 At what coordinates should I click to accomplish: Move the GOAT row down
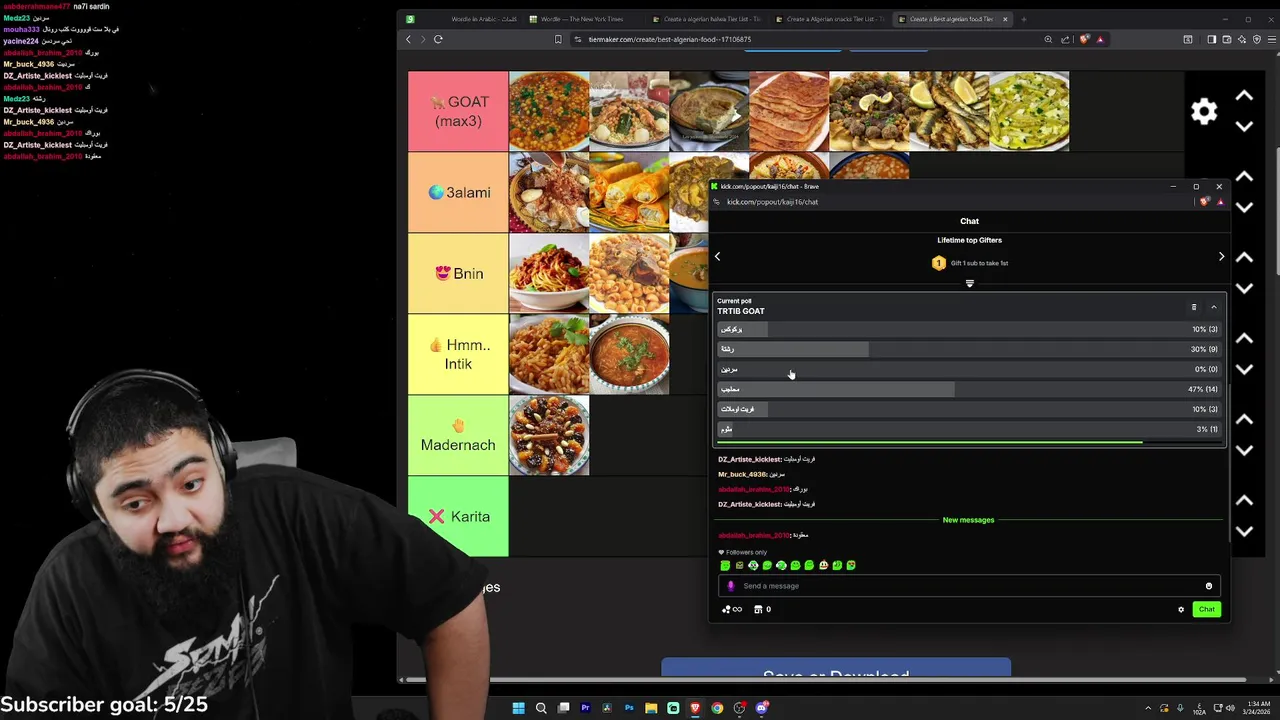1244,126
